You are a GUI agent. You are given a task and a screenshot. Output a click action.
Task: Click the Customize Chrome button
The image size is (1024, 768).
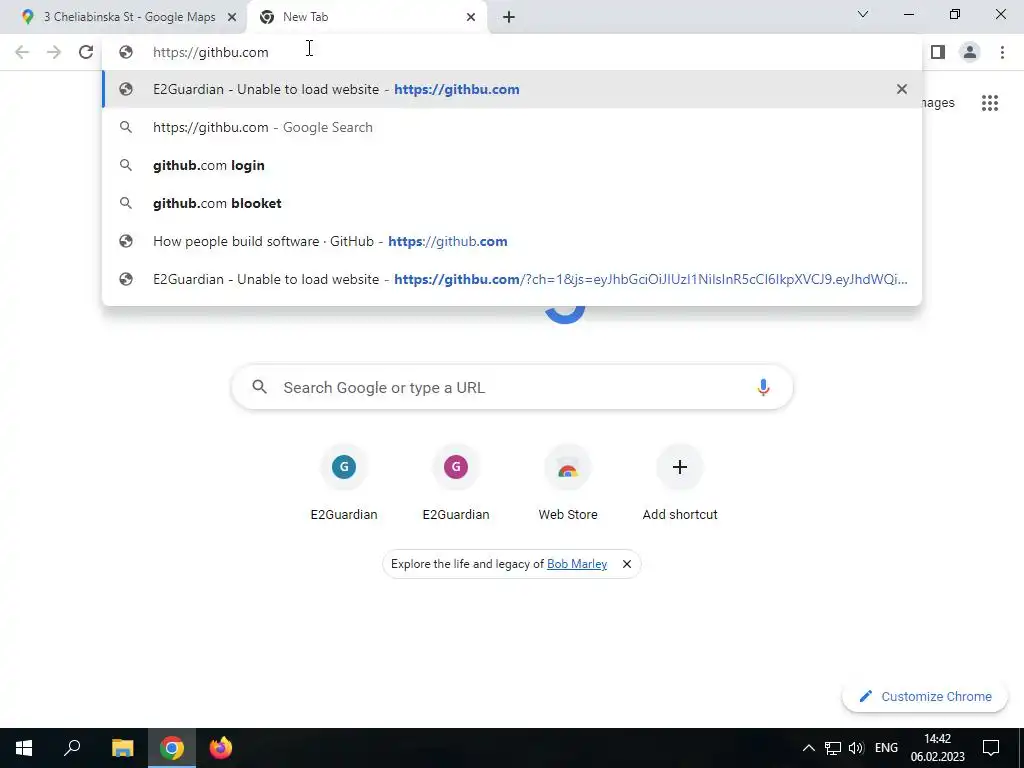pyautogui.click(x=925, y=696)
